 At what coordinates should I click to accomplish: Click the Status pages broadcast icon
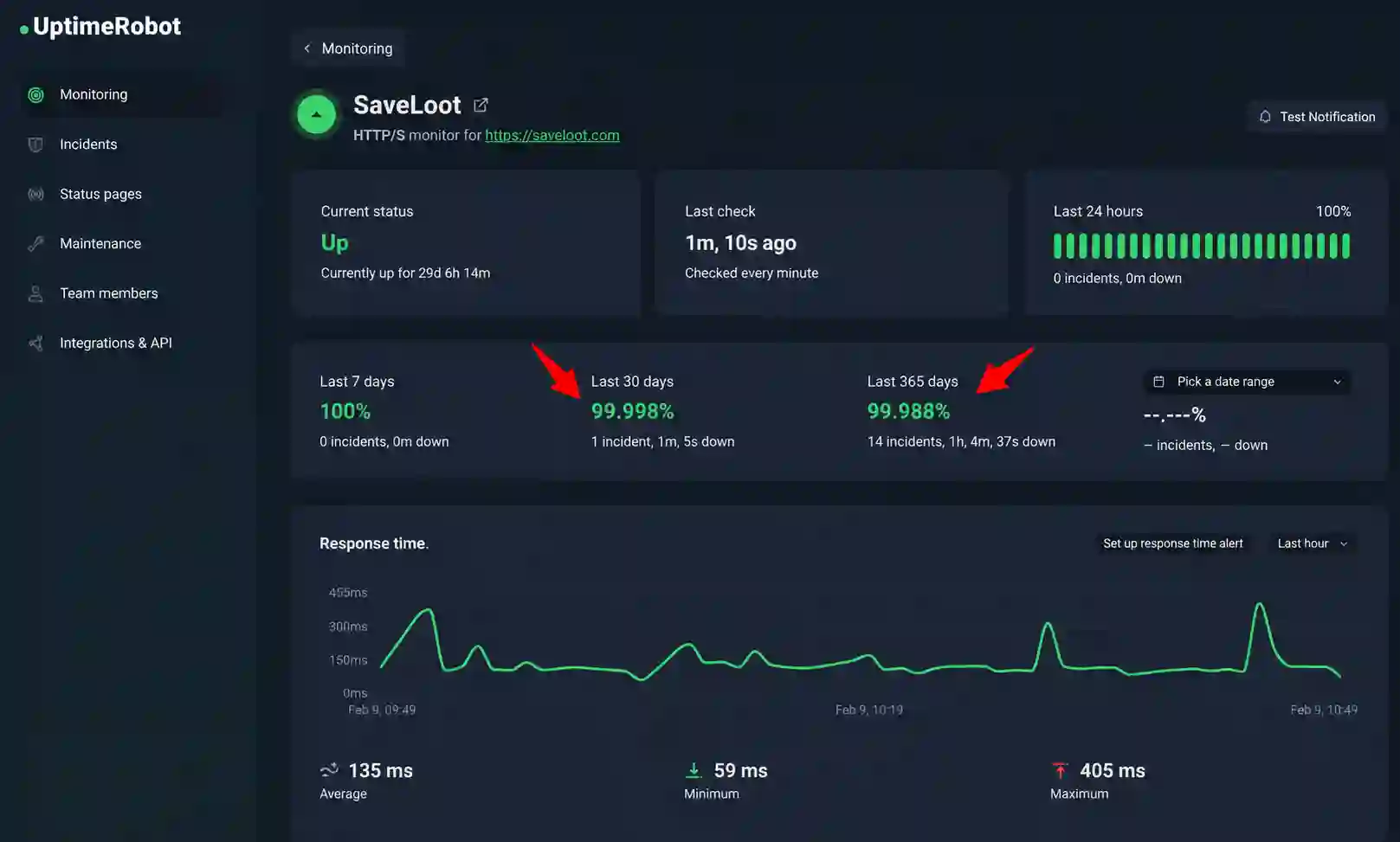pos(35,194)
